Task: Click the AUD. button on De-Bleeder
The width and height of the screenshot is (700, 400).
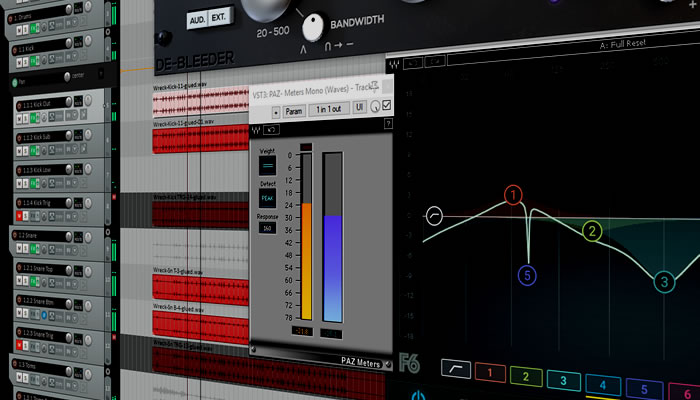Action: coord(197,20)
